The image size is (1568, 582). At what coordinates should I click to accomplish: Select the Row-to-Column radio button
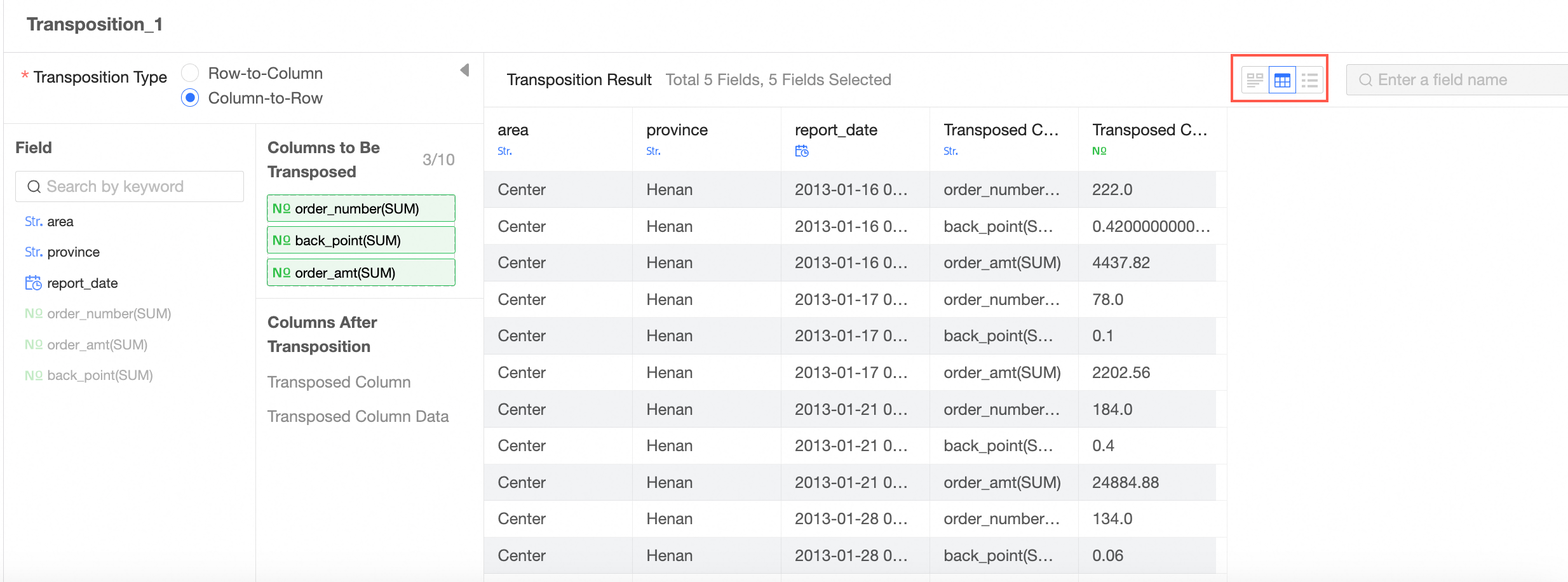[x=190, y=73]
